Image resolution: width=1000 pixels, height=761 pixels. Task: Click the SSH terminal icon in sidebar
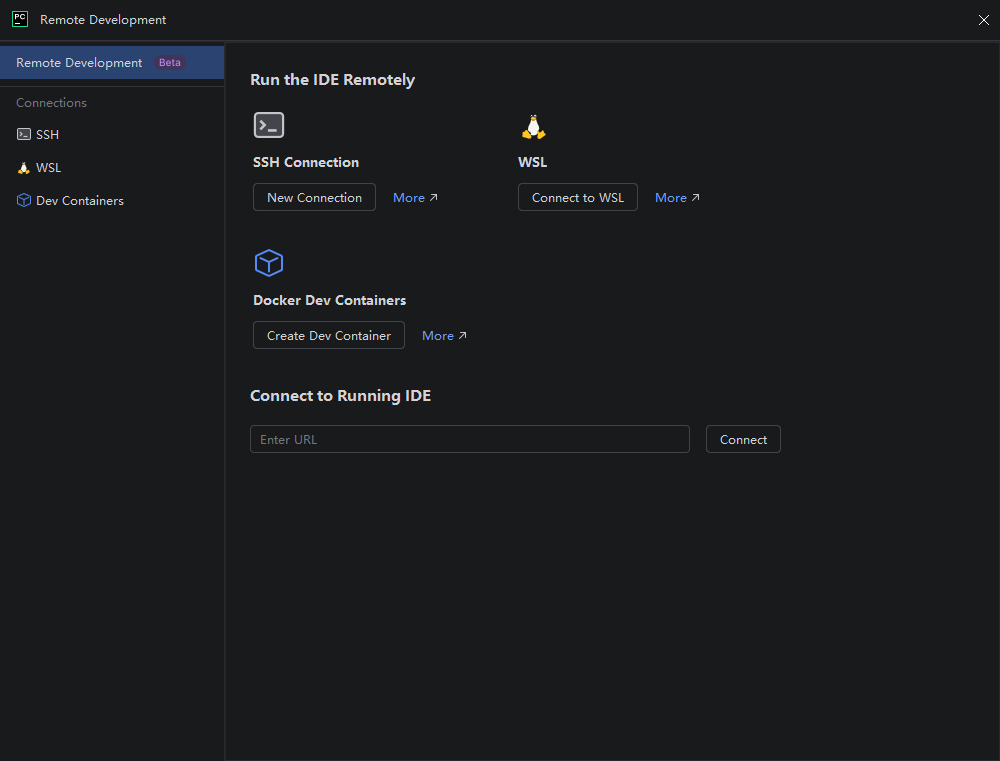click(24, 134)
